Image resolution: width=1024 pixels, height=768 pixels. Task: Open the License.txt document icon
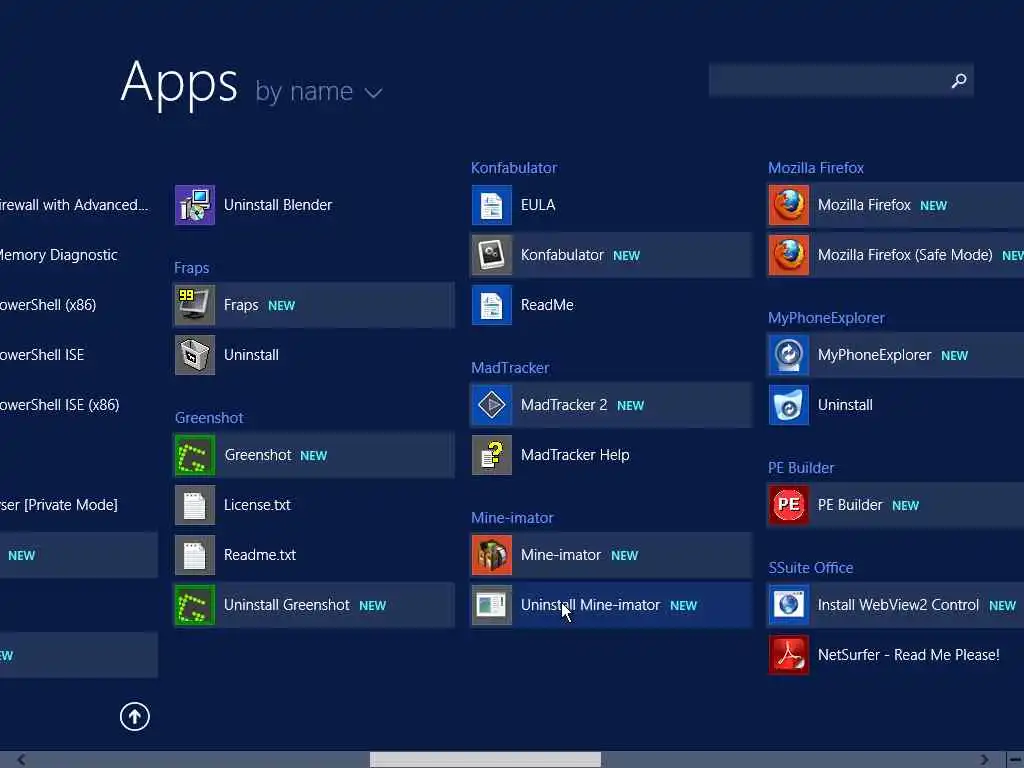(195, 505)
